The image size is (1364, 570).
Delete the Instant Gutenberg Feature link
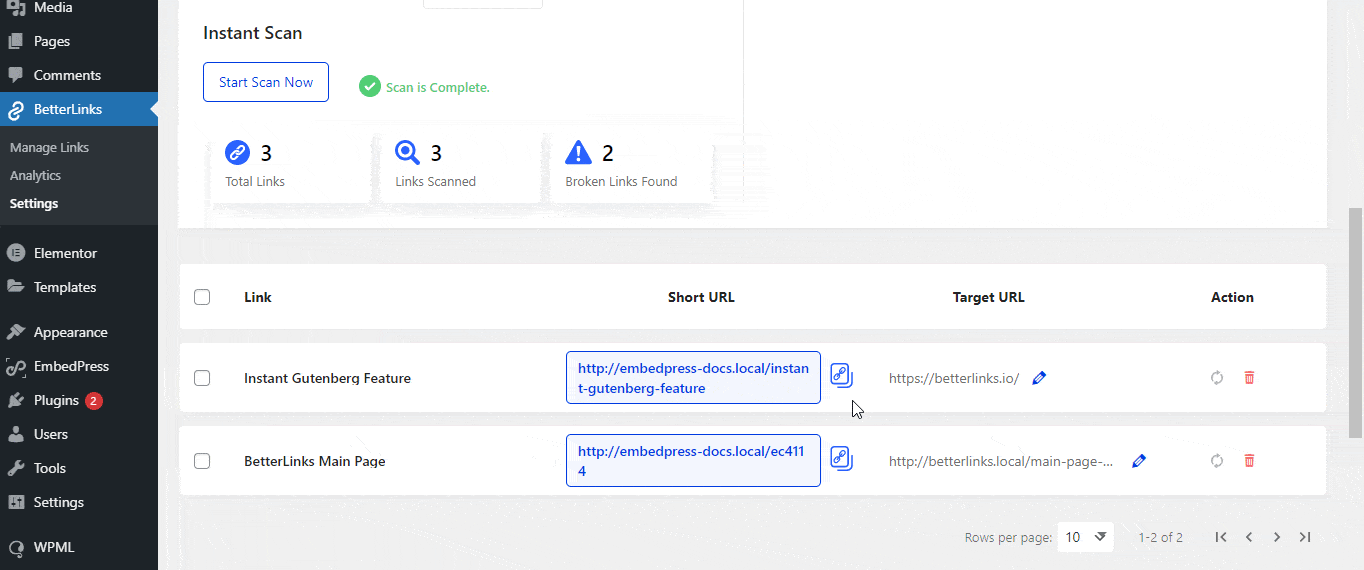pyautogui.click(x=1249, y=378)
